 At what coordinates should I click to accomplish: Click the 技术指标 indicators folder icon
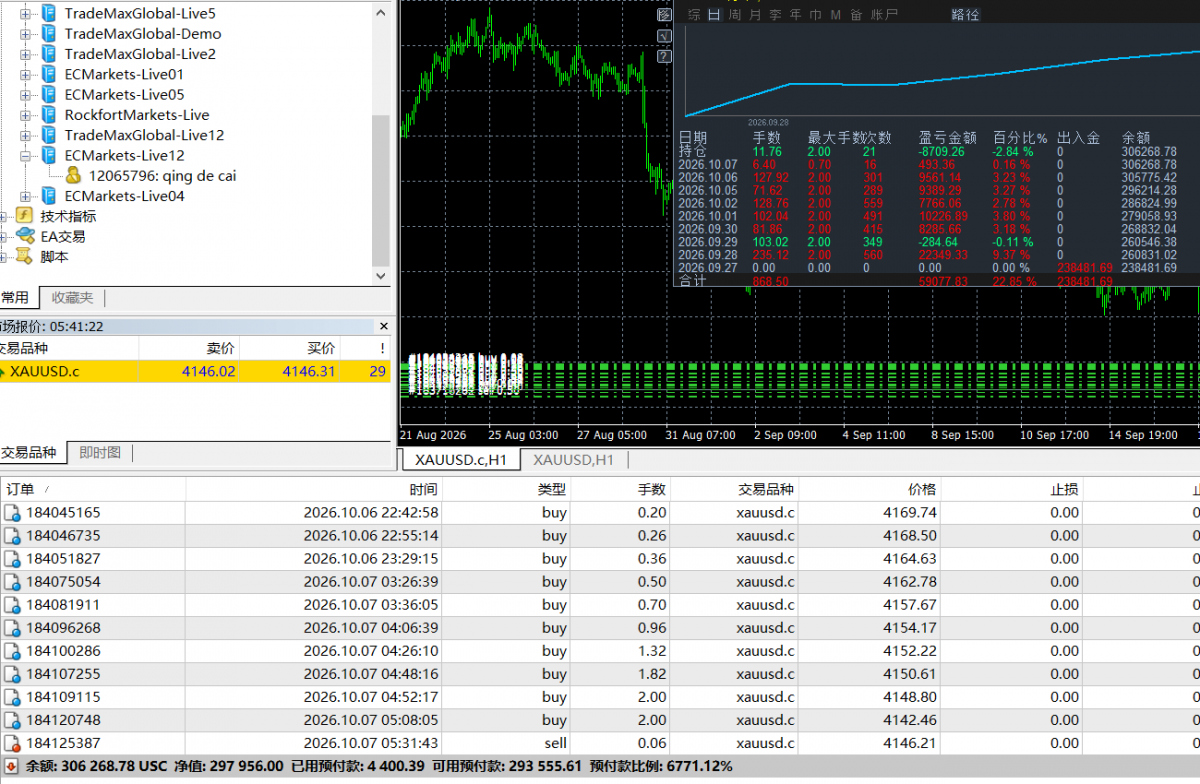coord(25,216)
